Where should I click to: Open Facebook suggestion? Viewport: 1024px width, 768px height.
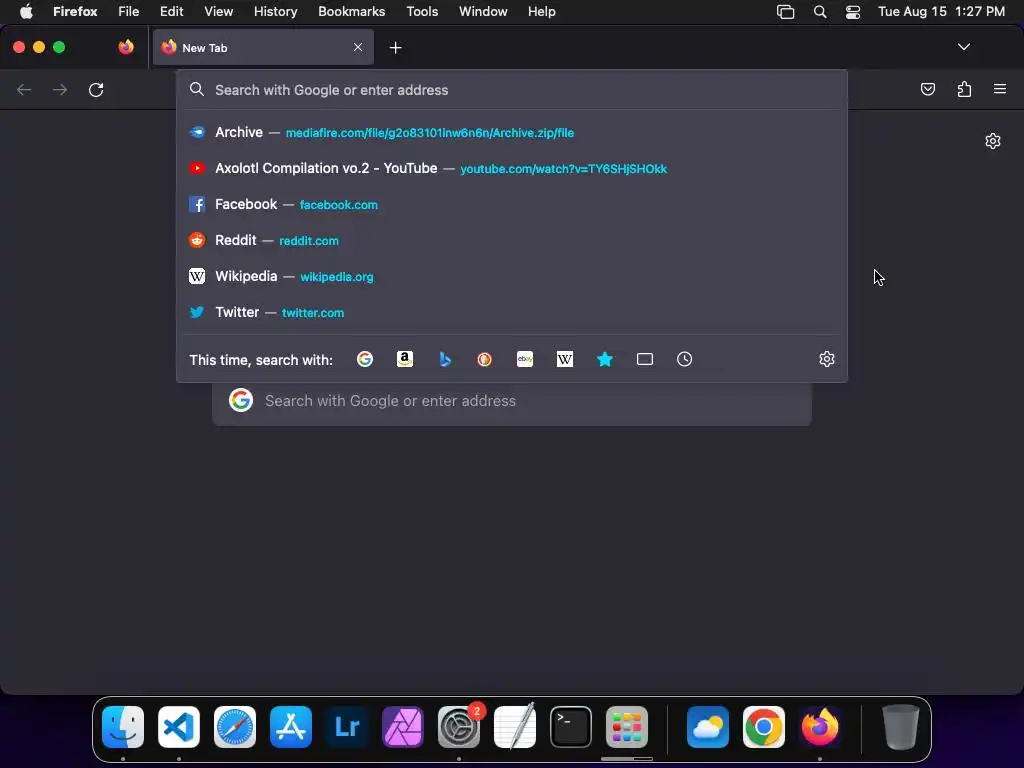(x=512, y=204)
